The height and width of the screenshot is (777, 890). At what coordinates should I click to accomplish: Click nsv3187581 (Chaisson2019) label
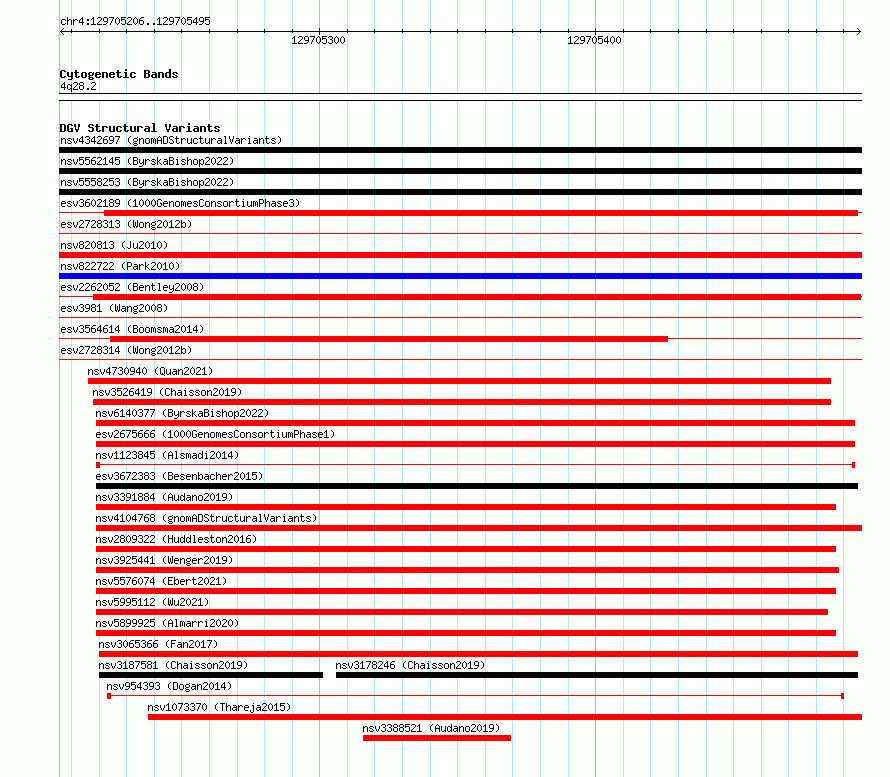(x=173, y=665)
